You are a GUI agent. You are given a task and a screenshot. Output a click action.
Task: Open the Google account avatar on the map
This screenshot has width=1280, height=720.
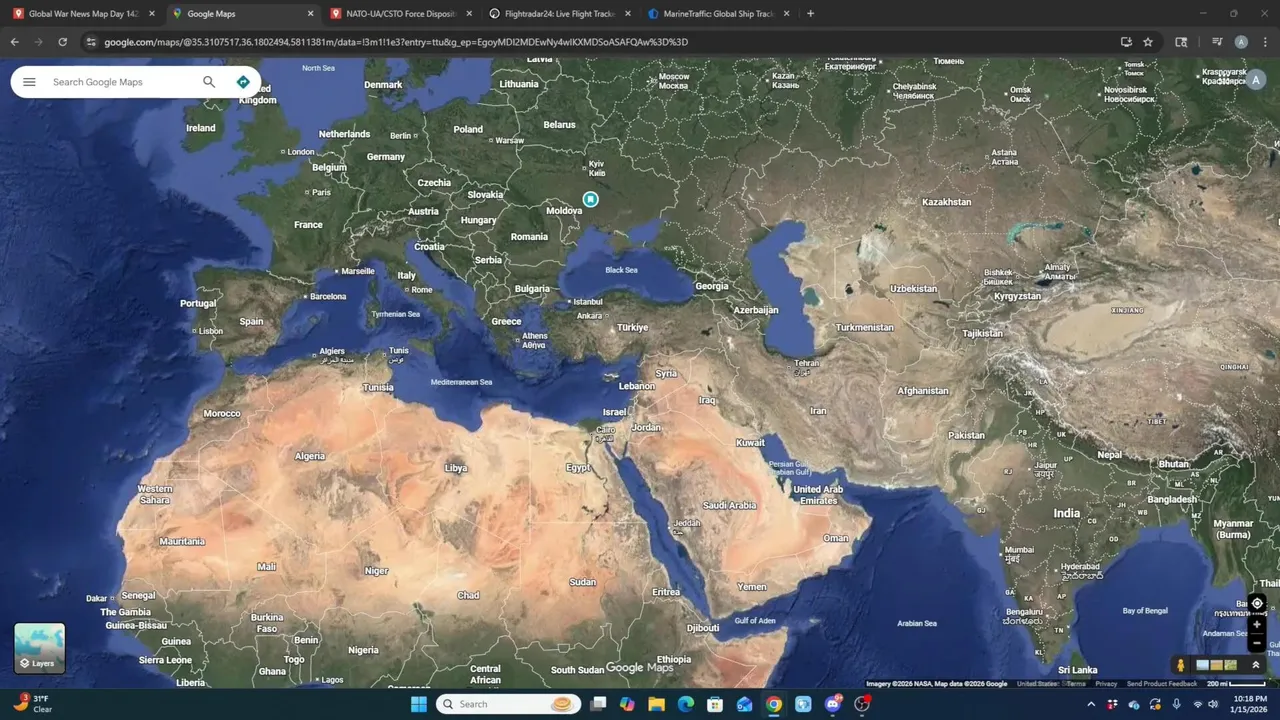coord(1256,81)
